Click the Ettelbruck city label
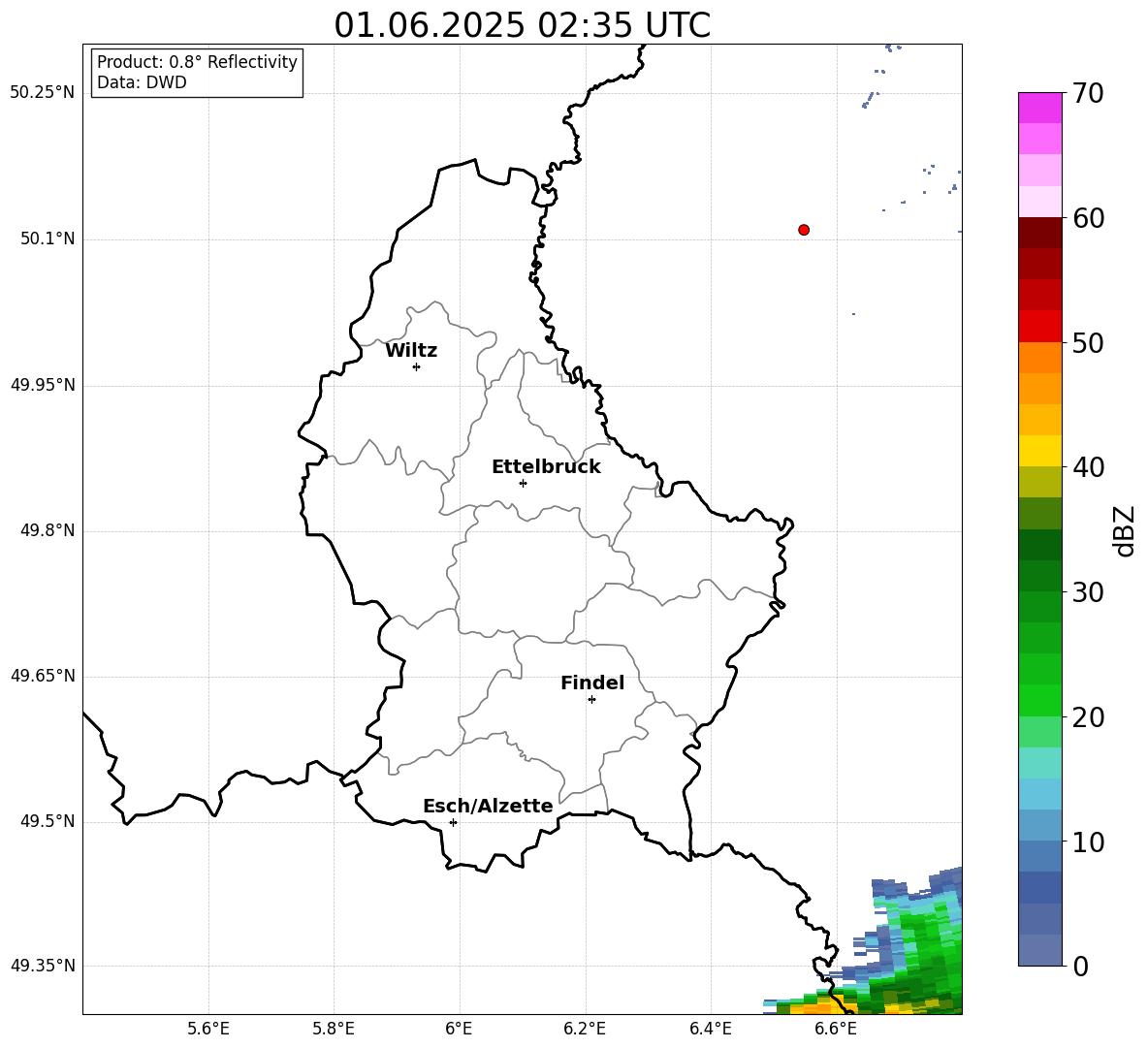The height and width of the screenshot is (1048, 1148). pyautogui.click(x=546, y=467)
